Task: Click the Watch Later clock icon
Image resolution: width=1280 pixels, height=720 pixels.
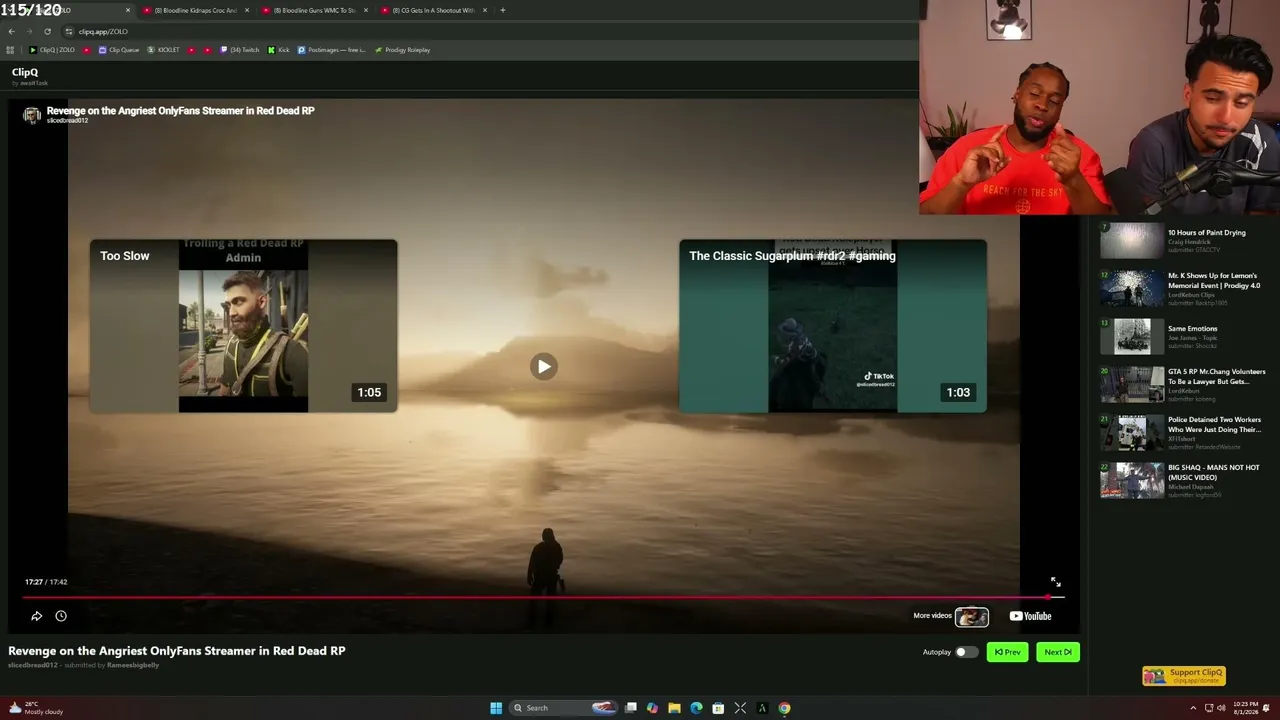Action: tap(61, 616)
